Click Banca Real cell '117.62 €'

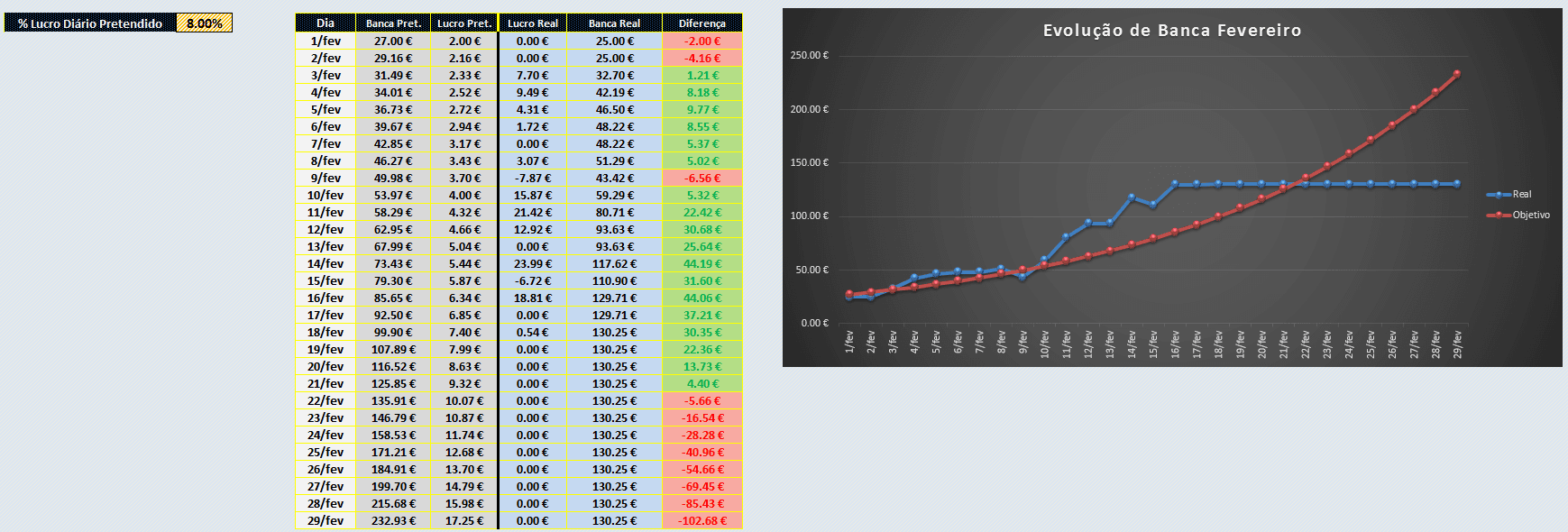[x=614, y=263]
